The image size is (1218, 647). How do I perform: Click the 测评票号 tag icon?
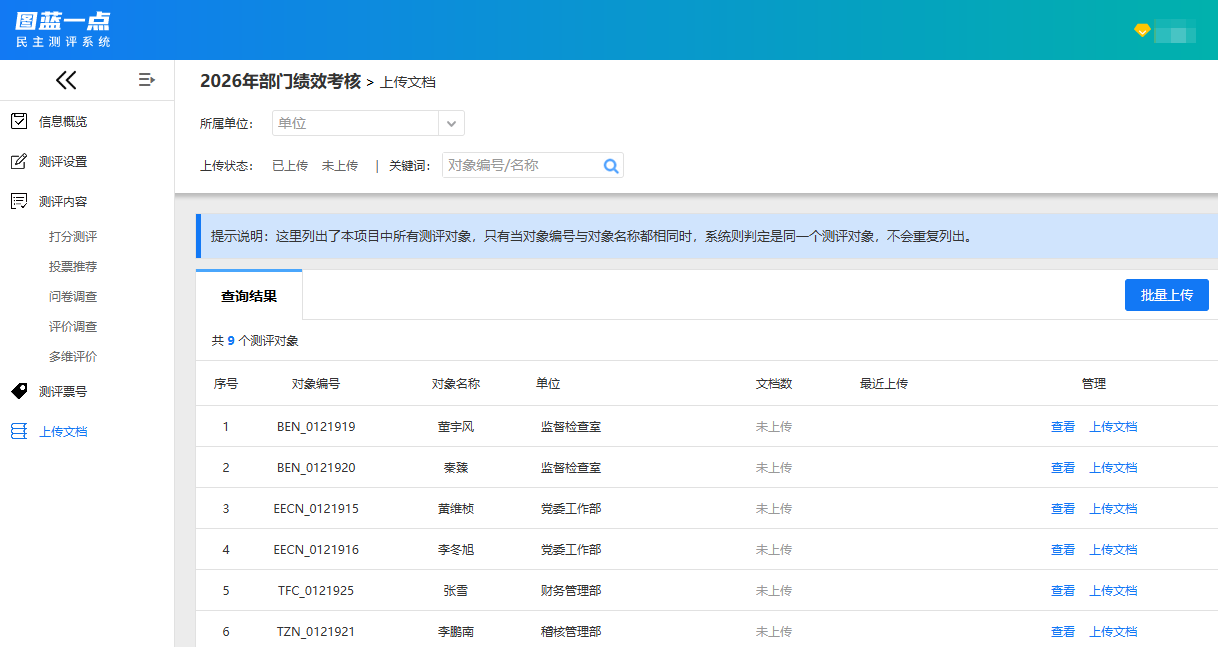(x=19, y=391)
